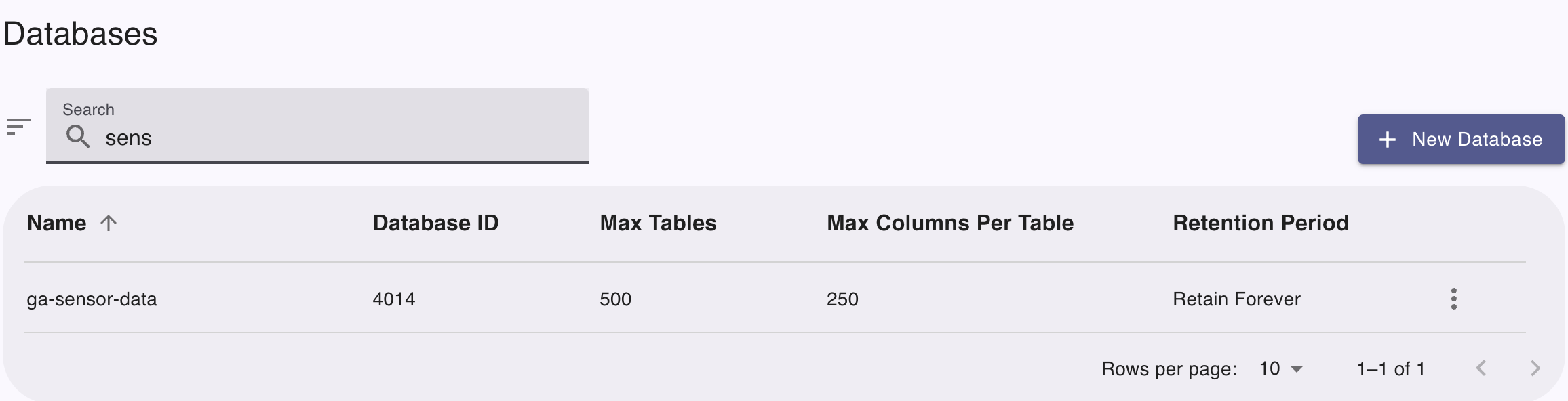This screenshot has width=1568, height=401.
Task: Create a New Database
Action: [x=1462, y=139]
